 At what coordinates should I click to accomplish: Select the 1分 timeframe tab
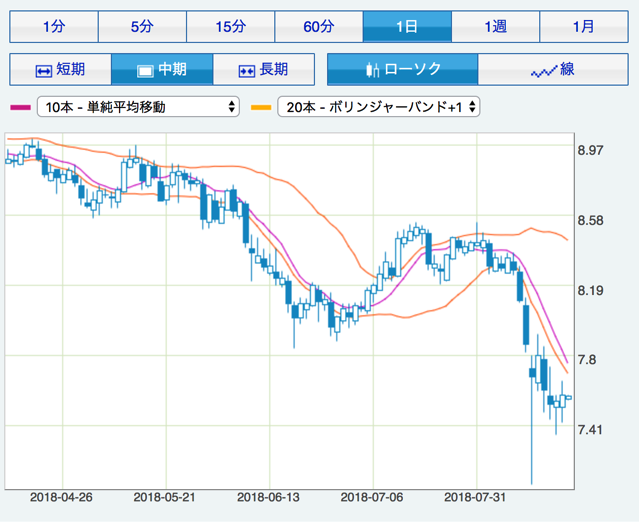[x=54, y=27]
